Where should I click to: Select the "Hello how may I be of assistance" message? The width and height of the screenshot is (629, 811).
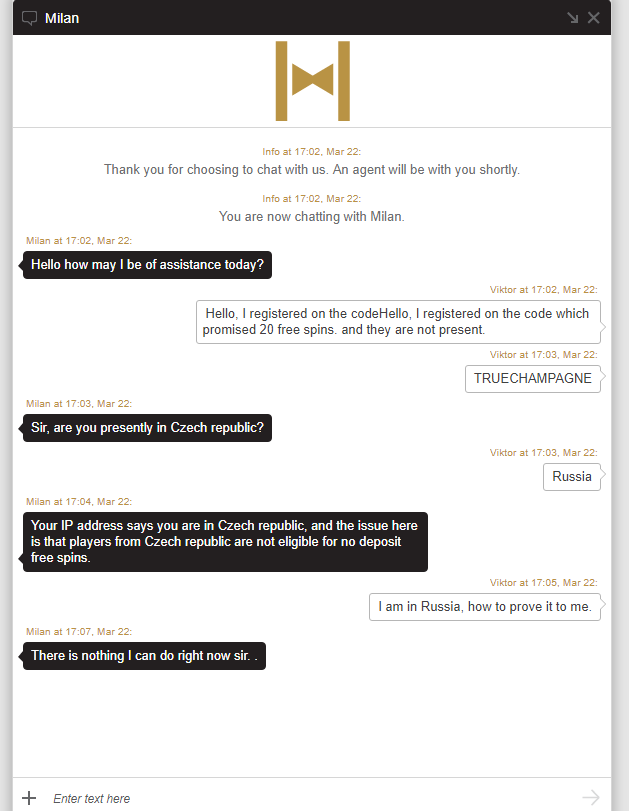point(148,265)
